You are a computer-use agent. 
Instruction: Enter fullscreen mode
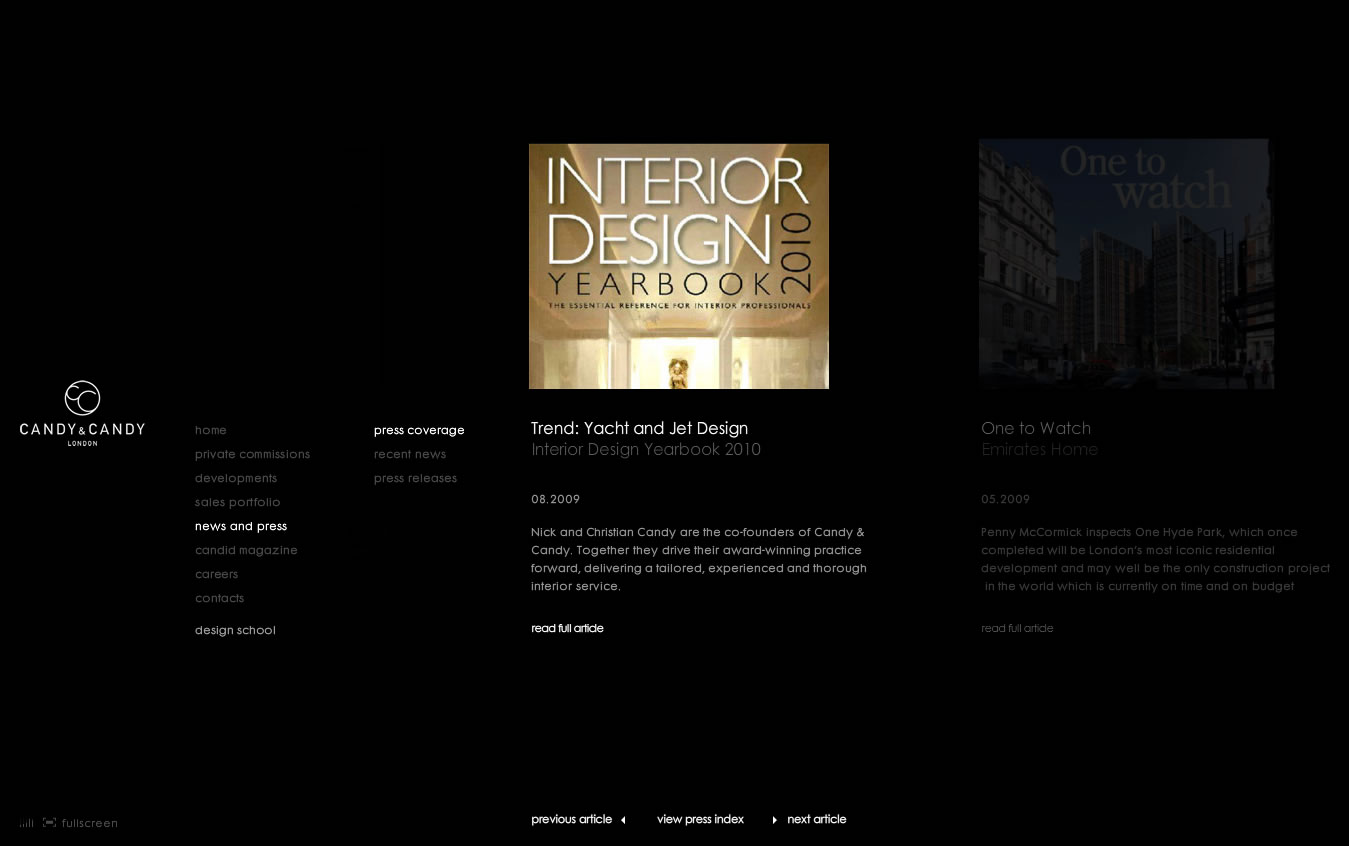pos(81,823)
